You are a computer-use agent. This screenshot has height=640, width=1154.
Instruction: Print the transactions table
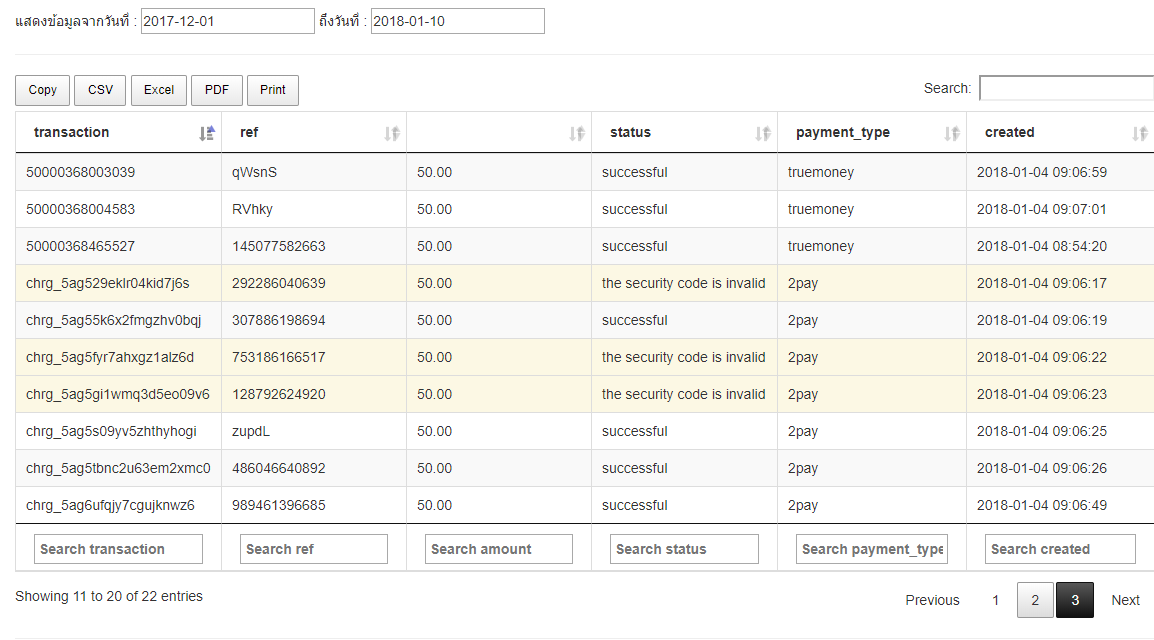273,90
